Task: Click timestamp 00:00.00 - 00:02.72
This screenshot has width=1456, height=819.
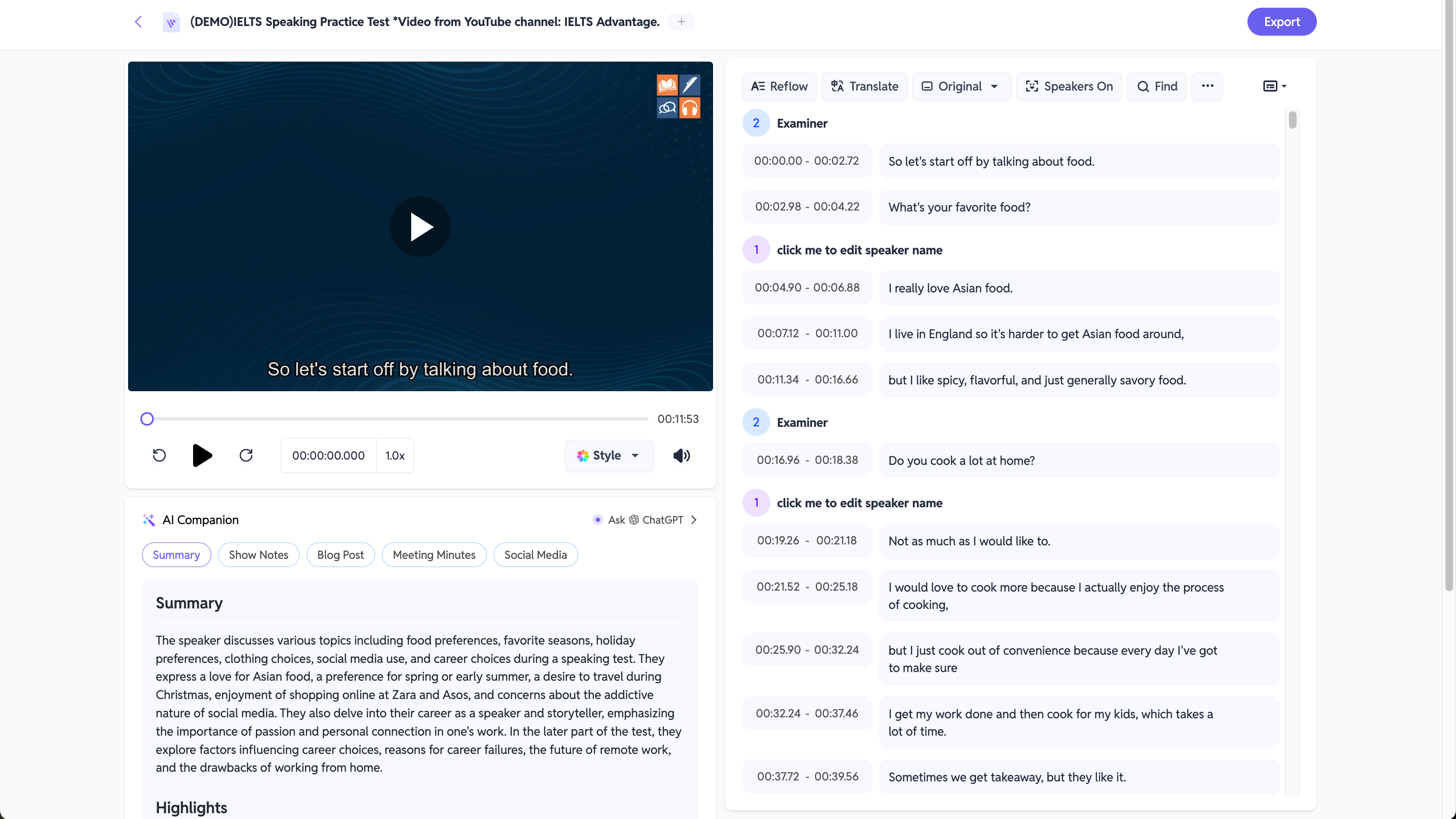Action: [x=807, y=160]
